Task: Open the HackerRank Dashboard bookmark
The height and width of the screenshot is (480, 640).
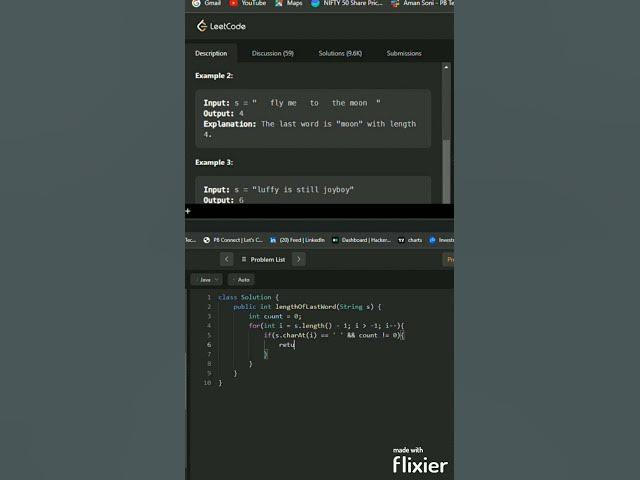Action: pyautogui.click(x=361, y=240)
